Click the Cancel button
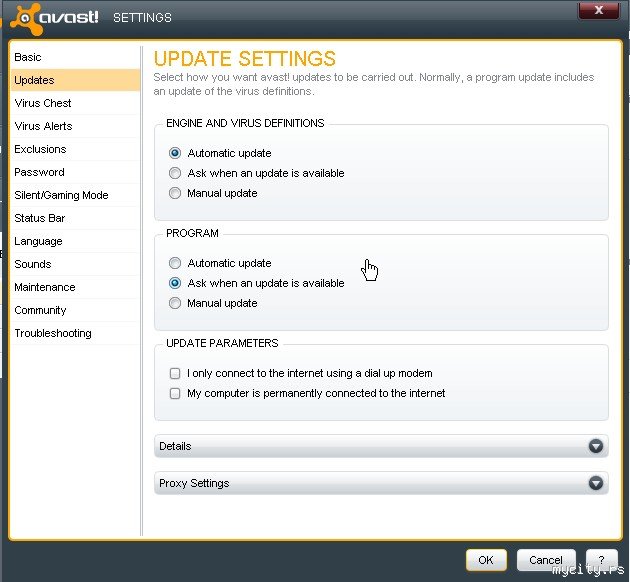630x582 pixels. [546, 560]
